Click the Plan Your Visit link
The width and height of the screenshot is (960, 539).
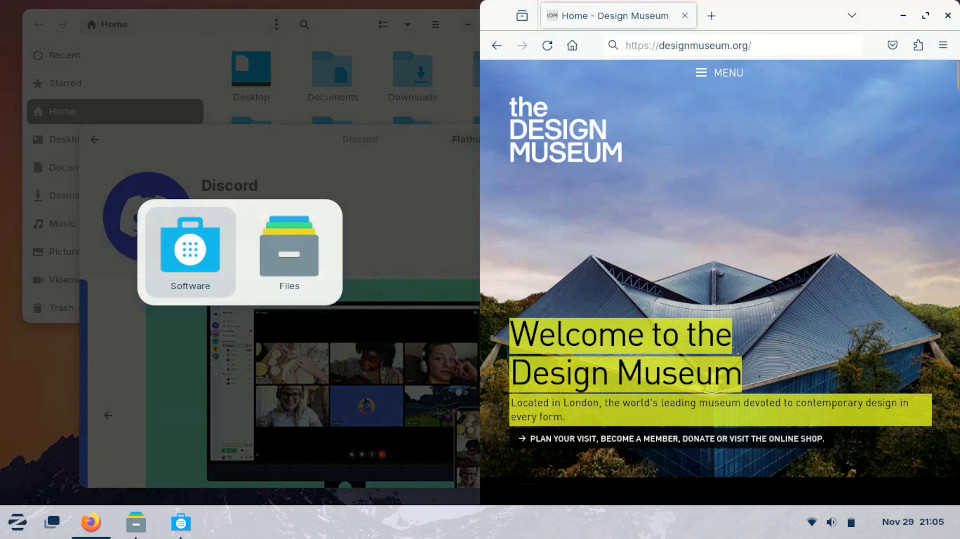point(670,438)
